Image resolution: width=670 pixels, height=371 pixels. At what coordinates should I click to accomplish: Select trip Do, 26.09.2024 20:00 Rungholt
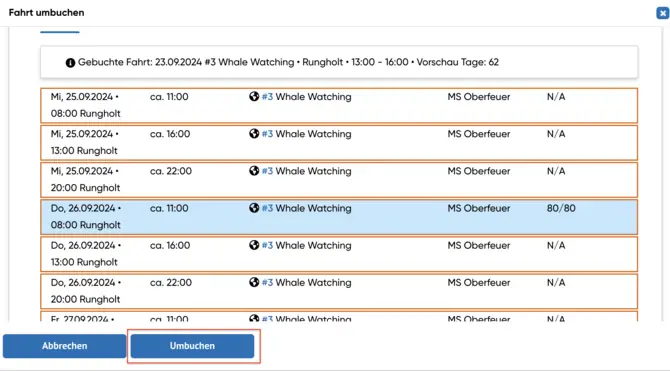tap(339, 291)
